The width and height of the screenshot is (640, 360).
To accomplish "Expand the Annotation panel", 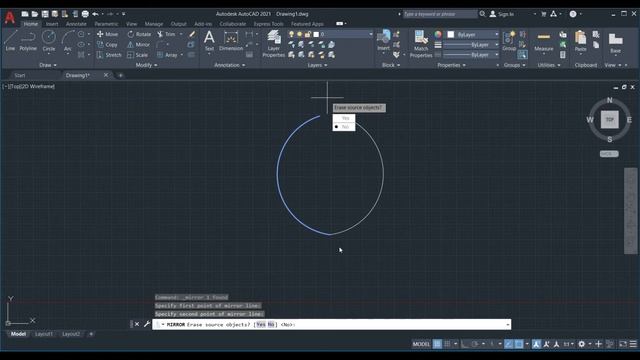I will tap(229, 65).
